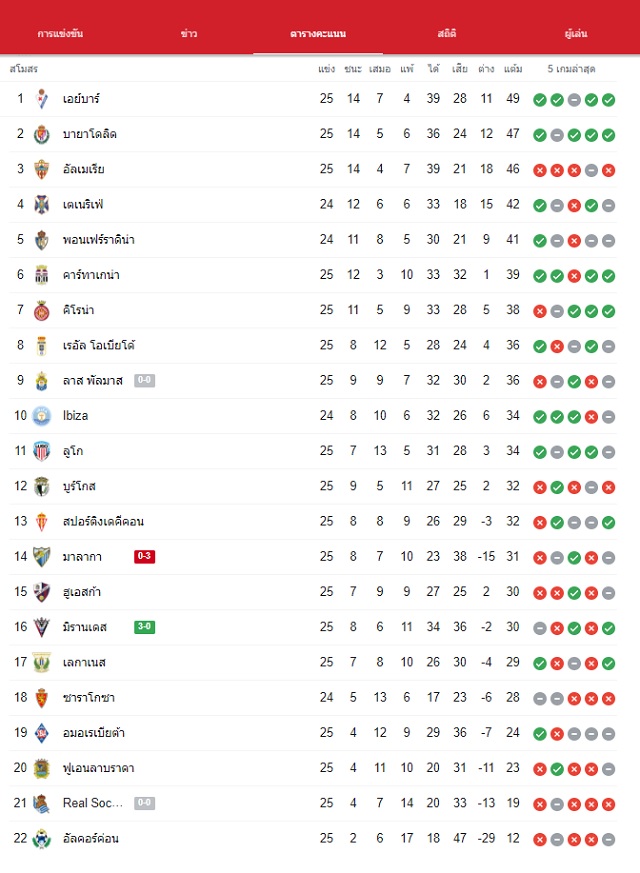Screen dimensions: 640x873
Task: Select the อัลคอร์ค่อน team badge
Action: pyautogui.click(x=42, y=838)
